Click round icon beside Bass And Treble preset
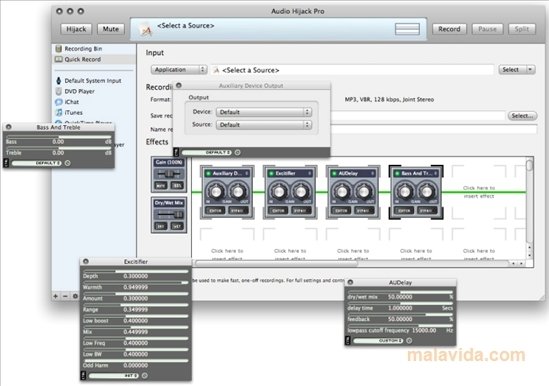 (68, 163)
